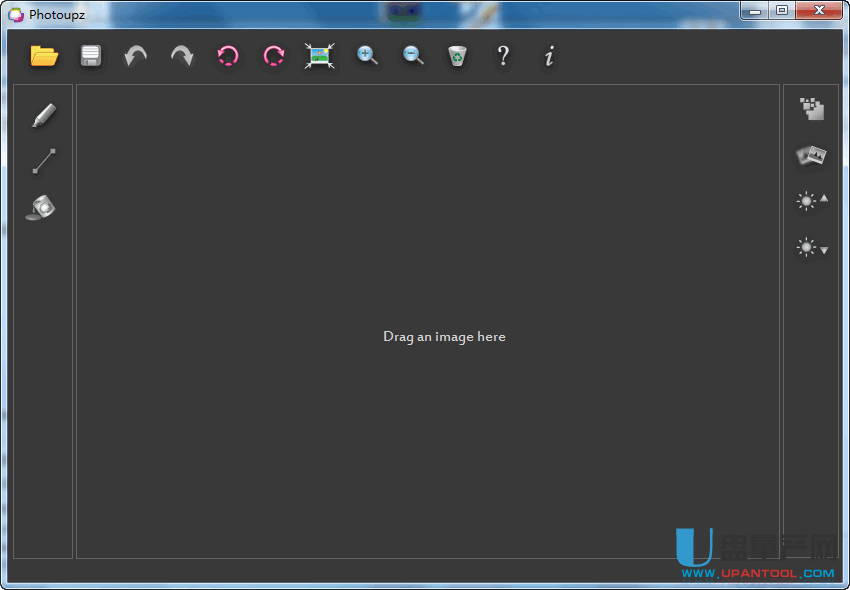The height and width of the screenshot is (590, 850).
Task: Open help via the question mark icon
Action: [x=503, y=56]
